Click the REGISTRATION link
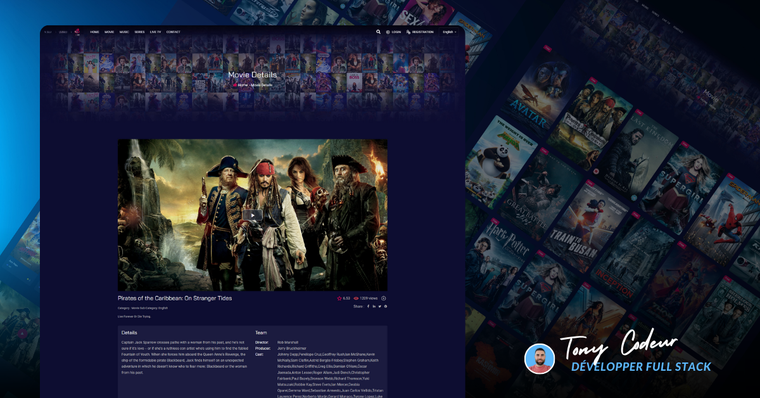 coord(420,32)
